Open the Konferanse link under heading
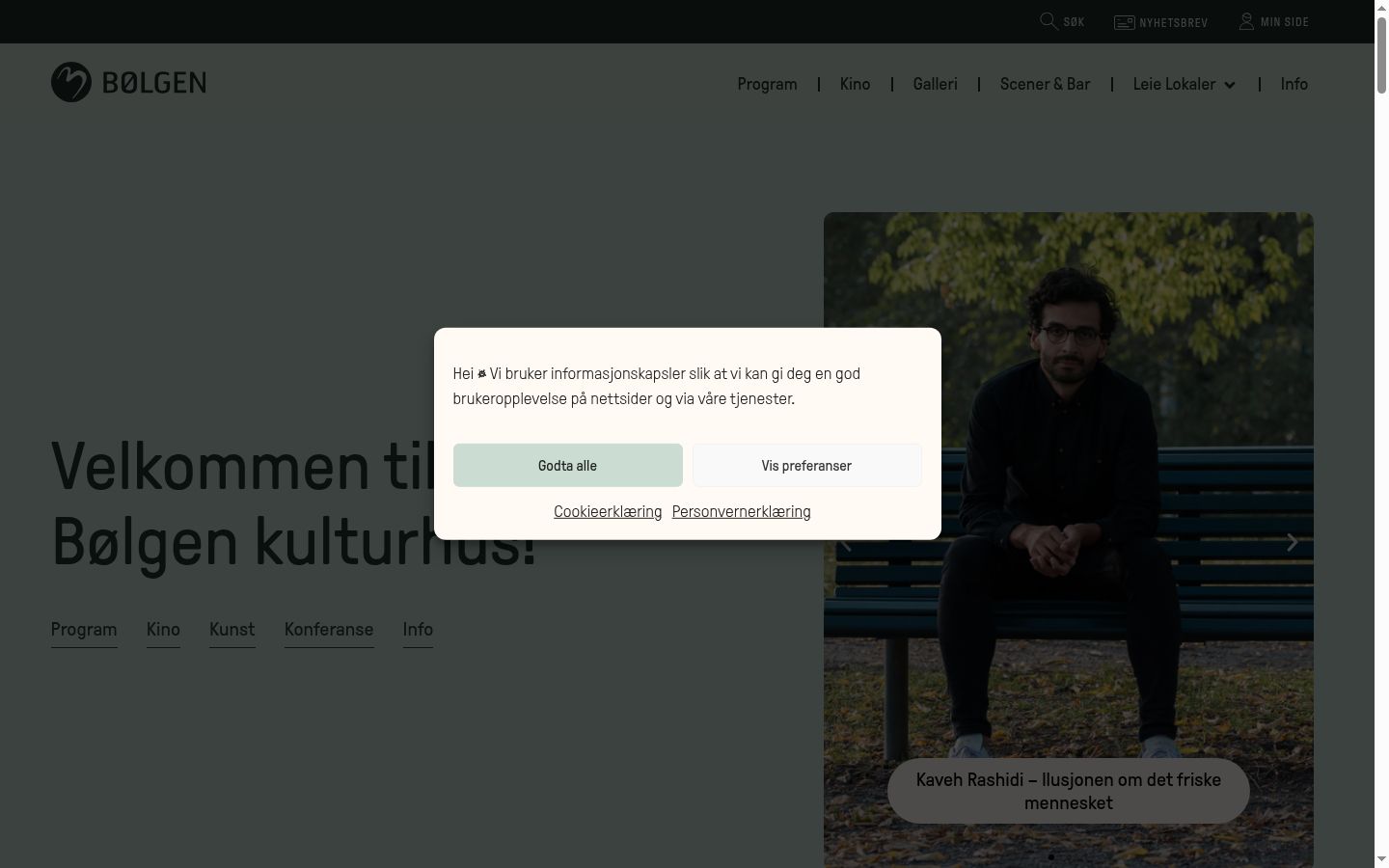Image resolution: width=1389 pixels, height=868 pixels. pyautogui.click(x=329, y=630)
